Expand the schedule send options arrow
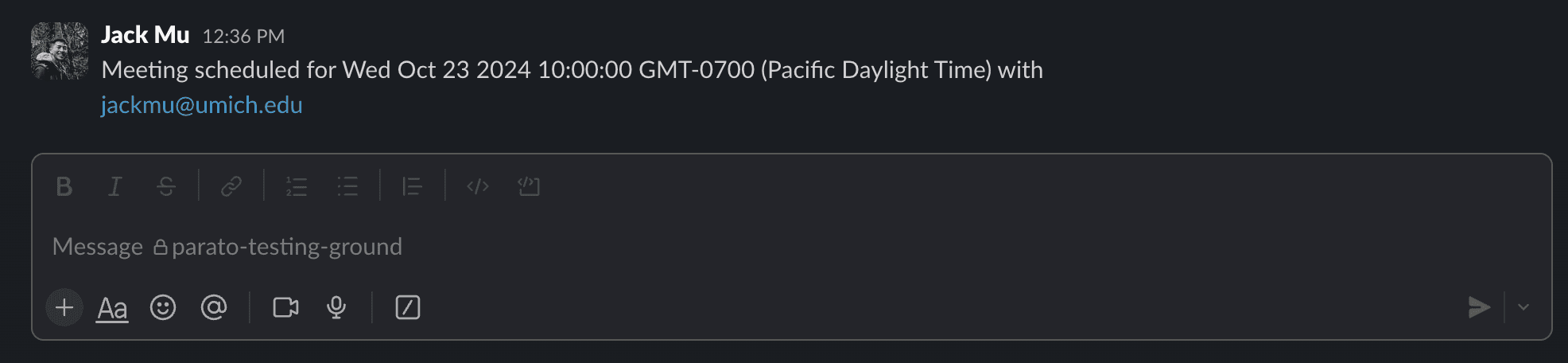Screen dimensions: 1568x363 (1523, 307)
